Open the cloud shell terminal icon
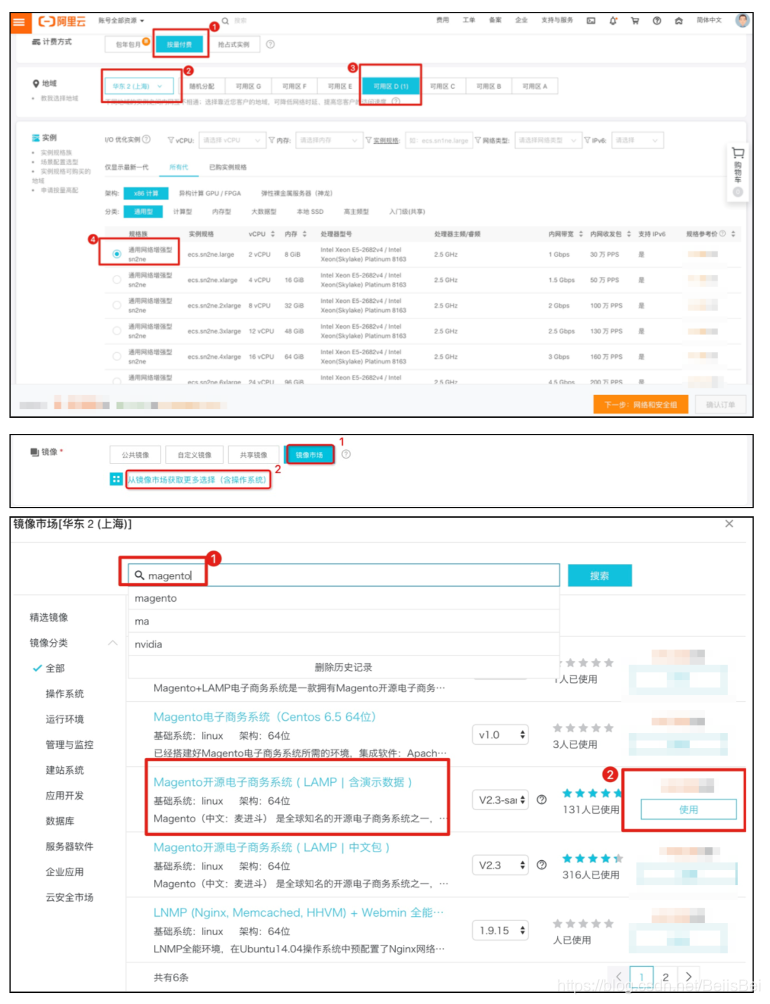Viewport: 770px width, 1004px height. (x=591, y=20)
